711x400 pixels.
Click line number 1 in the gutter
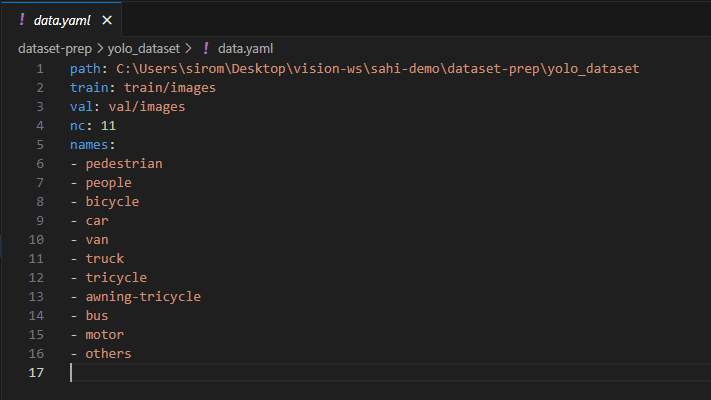point(39,69)
